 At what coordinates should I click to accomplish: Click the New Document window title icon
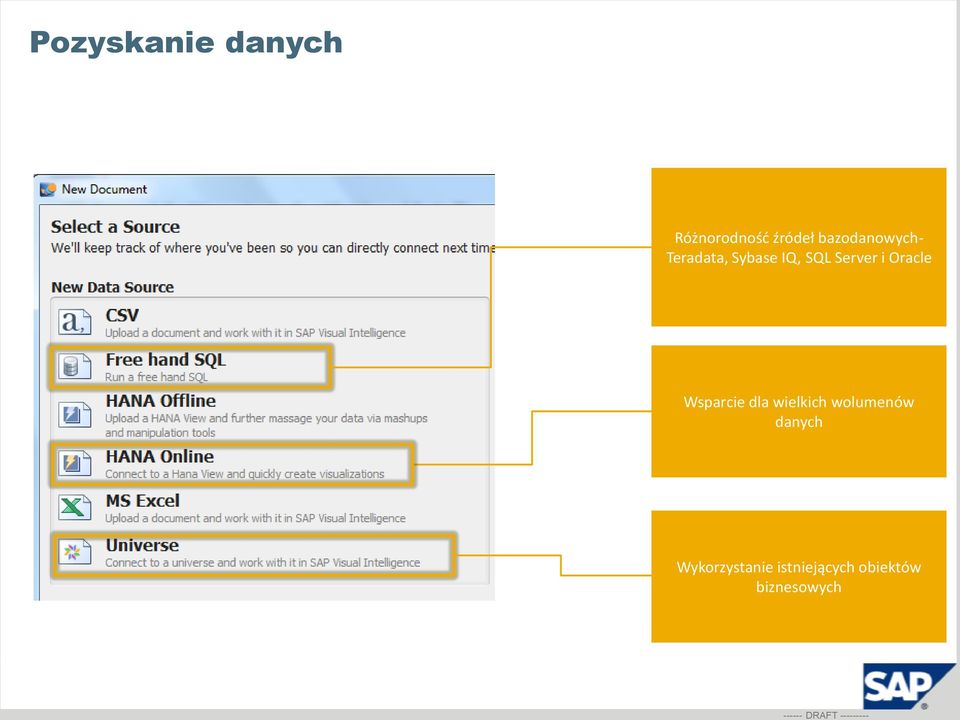(48, 189)
